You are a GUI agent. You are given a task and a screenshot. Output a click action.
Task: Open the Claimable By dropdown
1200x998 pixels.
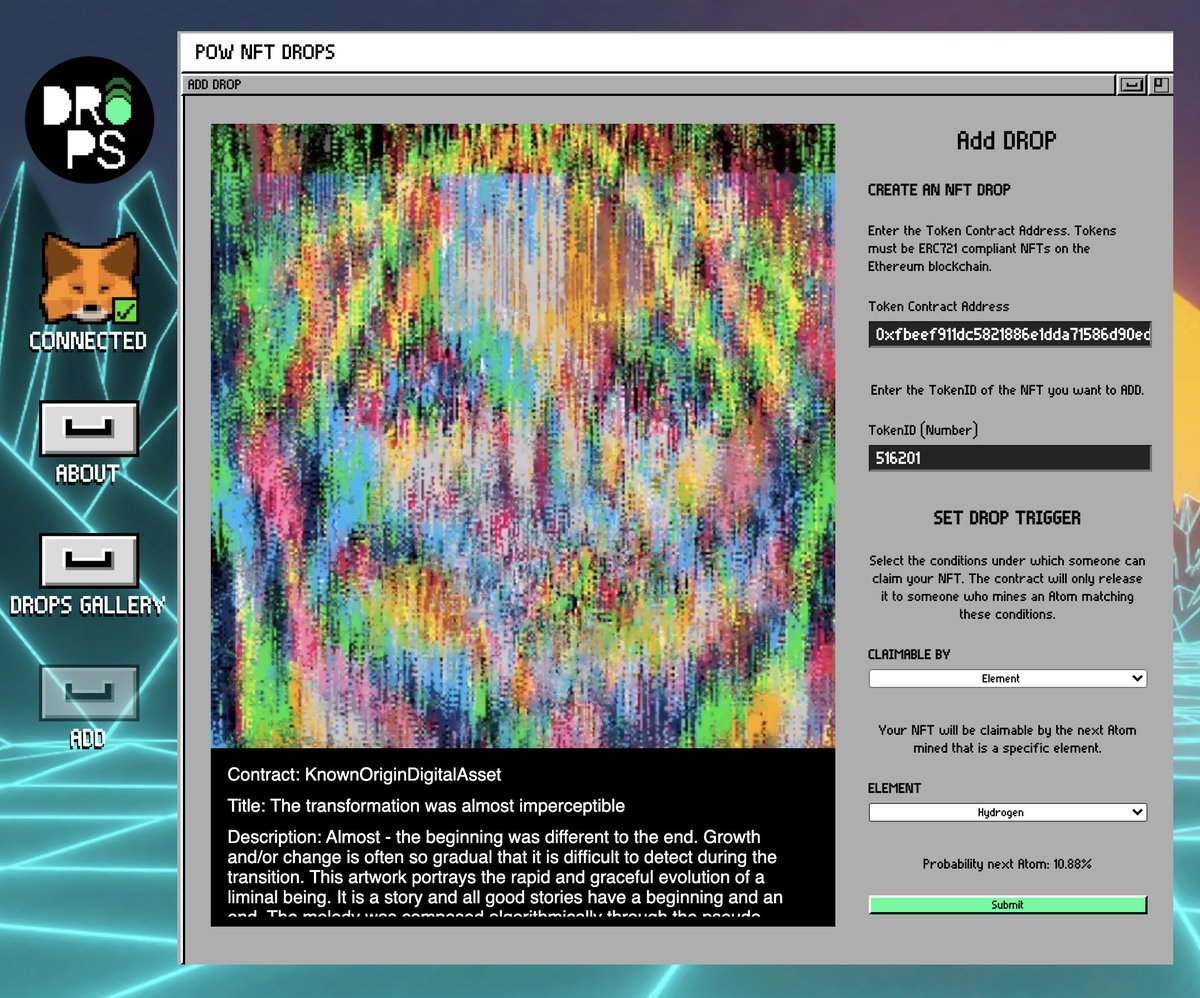tap(1007, 679)
